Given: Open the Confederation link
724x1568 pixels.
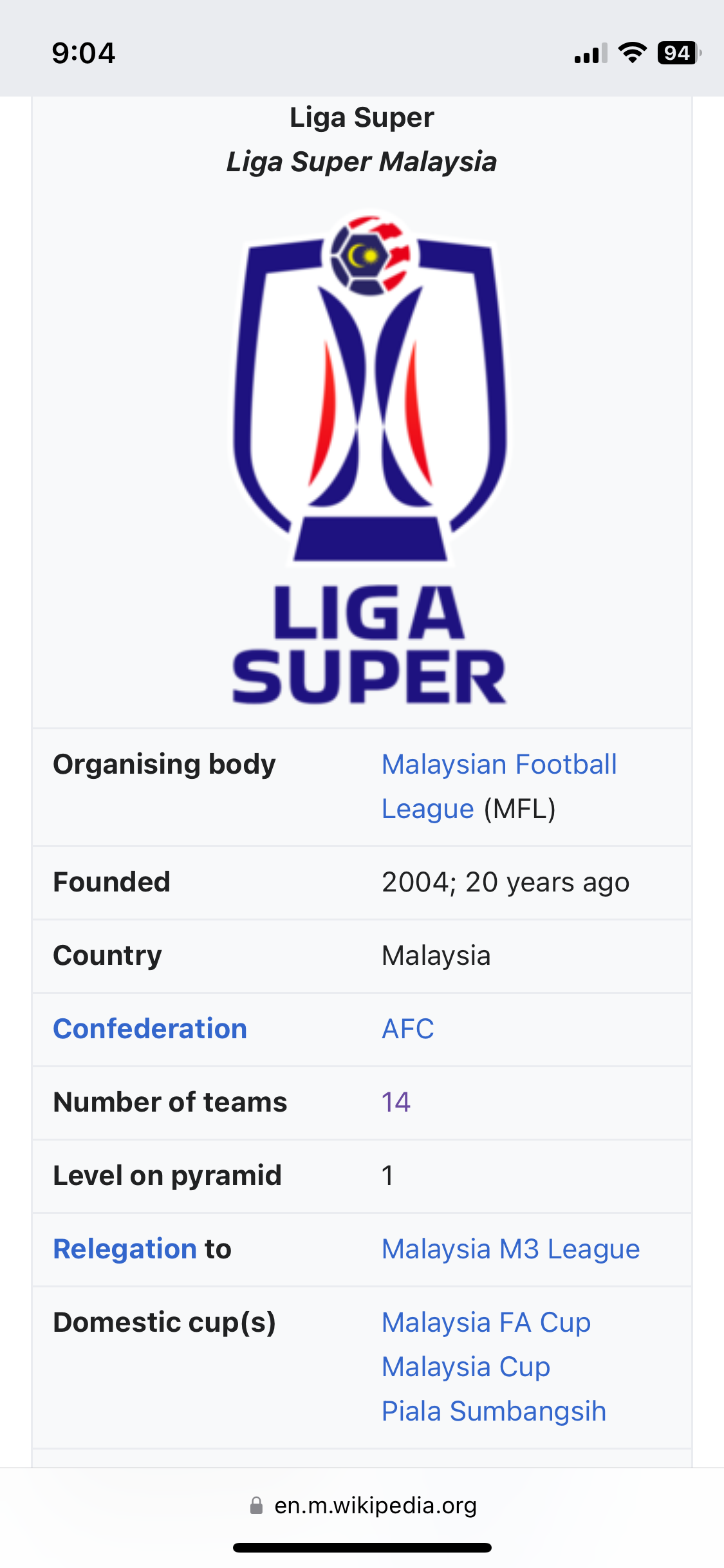Looking at the screenshot, I should 150,1029.
